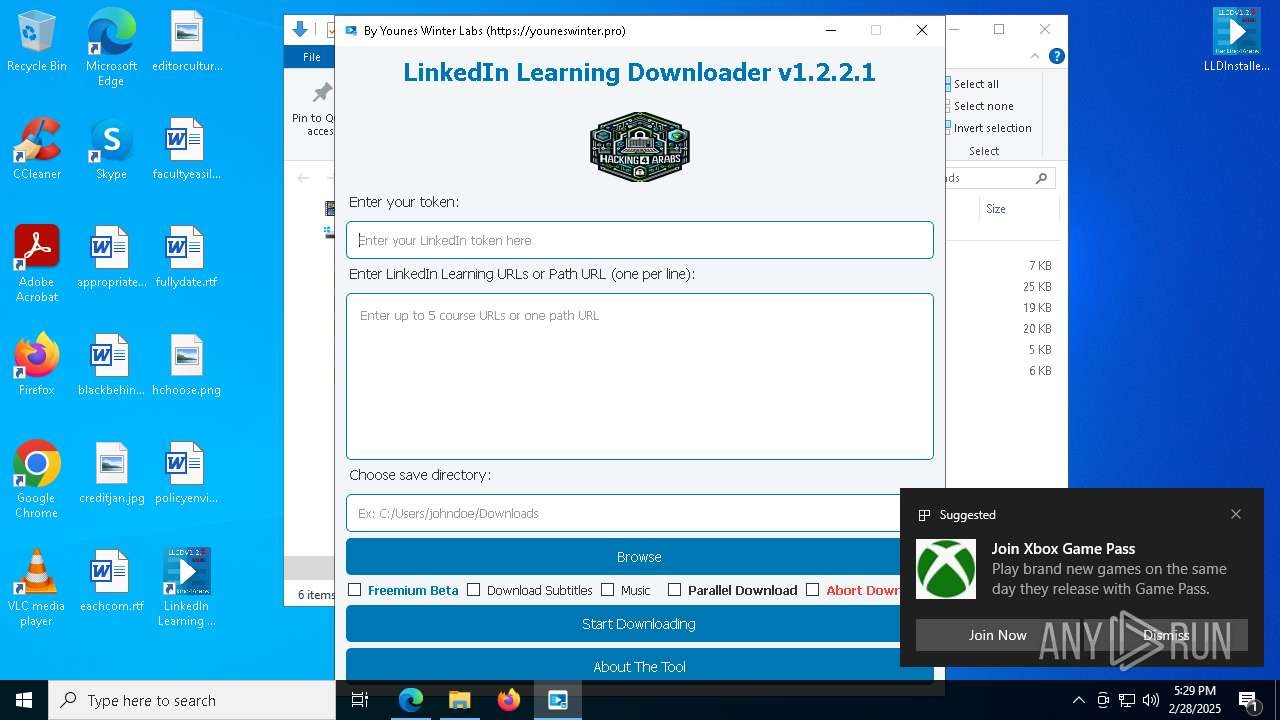This screenshot has width=1280, height=720.
Task: Toggle Abort Download checkbox
Action: [812, 590]
